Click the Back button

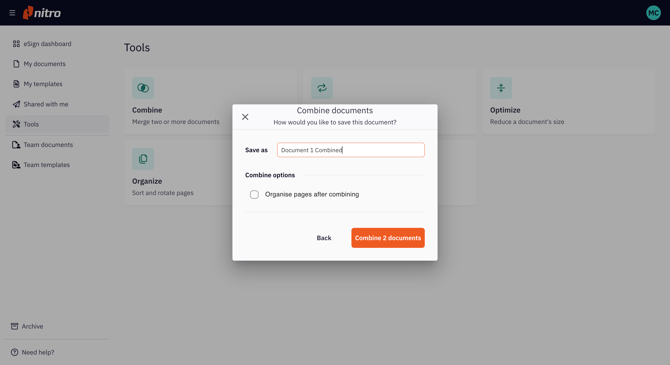(x=324, y=238)
